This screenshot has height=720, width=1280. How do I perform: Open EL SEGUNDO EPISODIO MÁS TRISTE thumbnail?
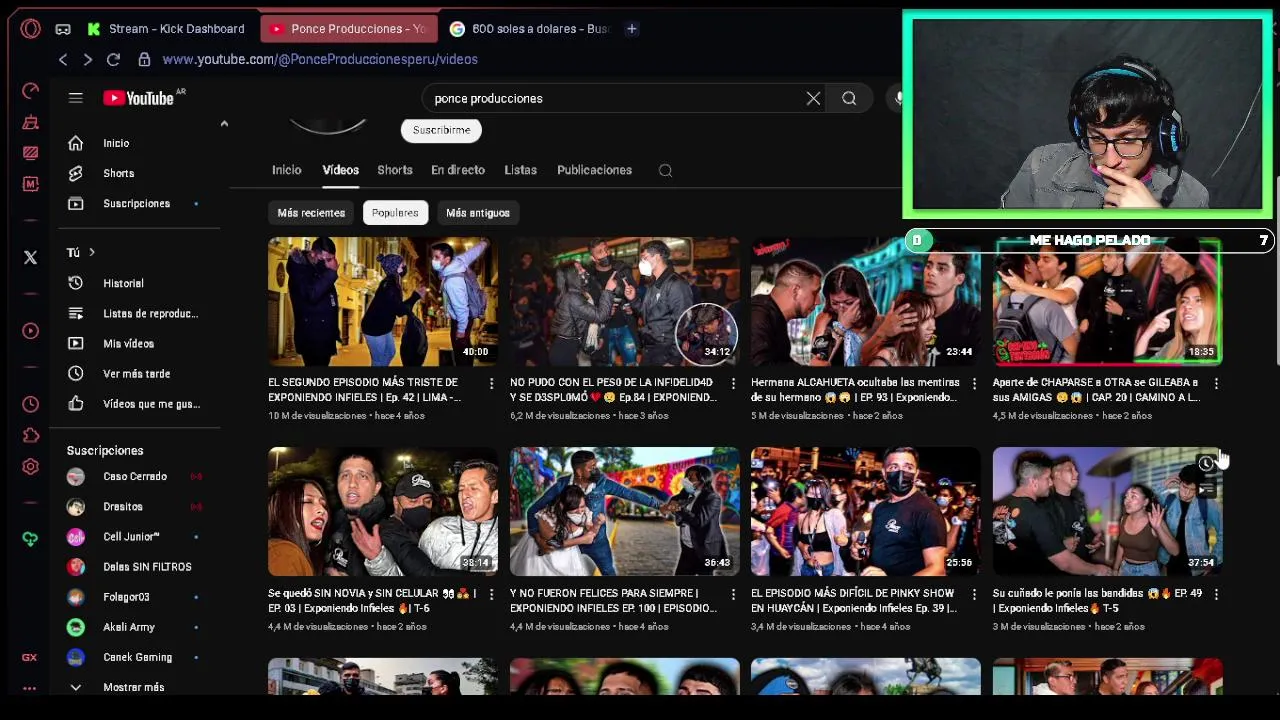[x=382, y=301]
